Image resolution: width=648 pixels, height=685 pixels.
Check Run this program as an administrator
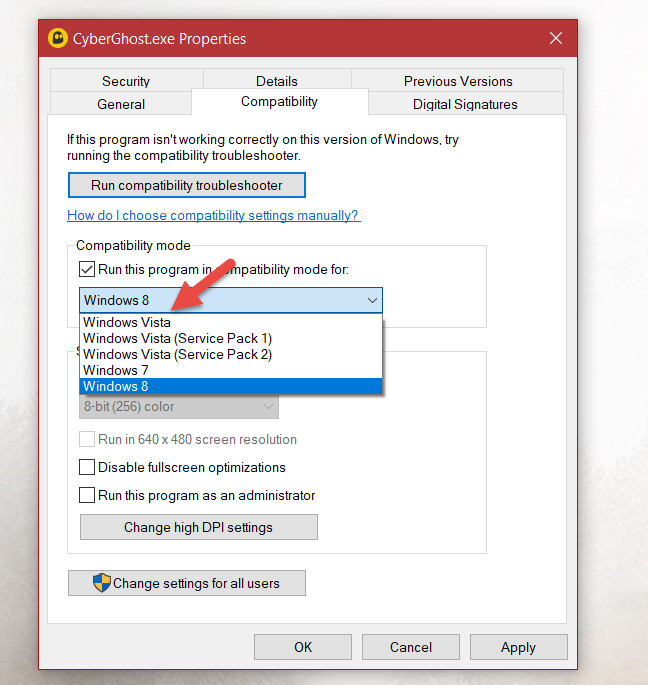point(87,495)
